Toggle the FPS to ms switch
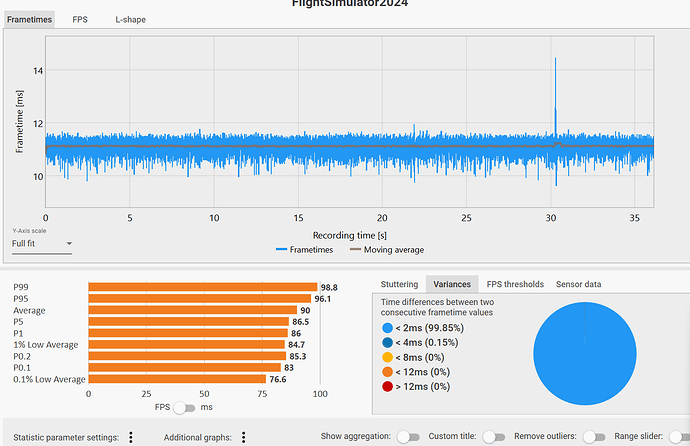690x446 pixels. pyautogui.click(x=184, y=408)
